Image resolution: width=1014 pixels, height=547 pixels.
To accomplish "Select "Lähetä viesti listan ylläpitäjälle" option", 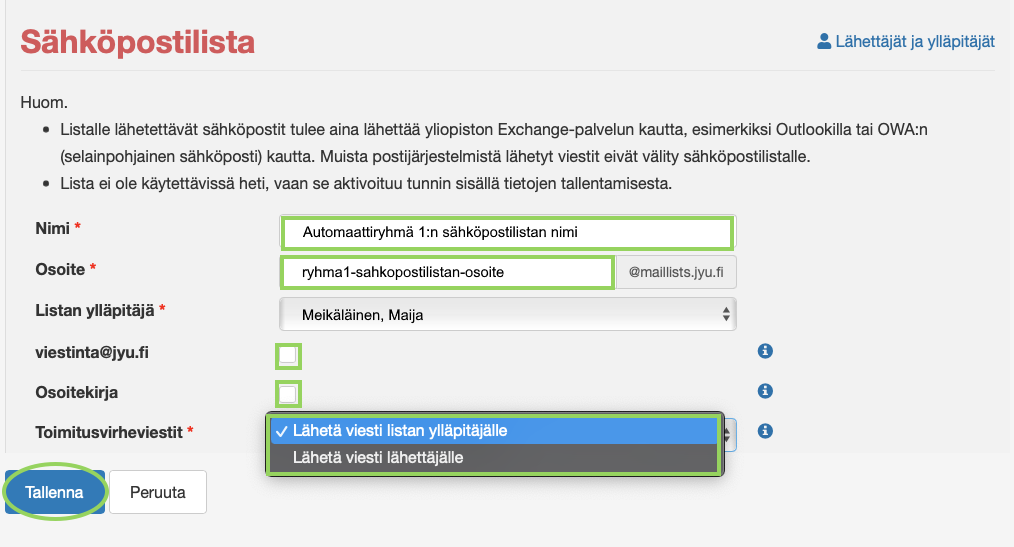I will point(494,431).
